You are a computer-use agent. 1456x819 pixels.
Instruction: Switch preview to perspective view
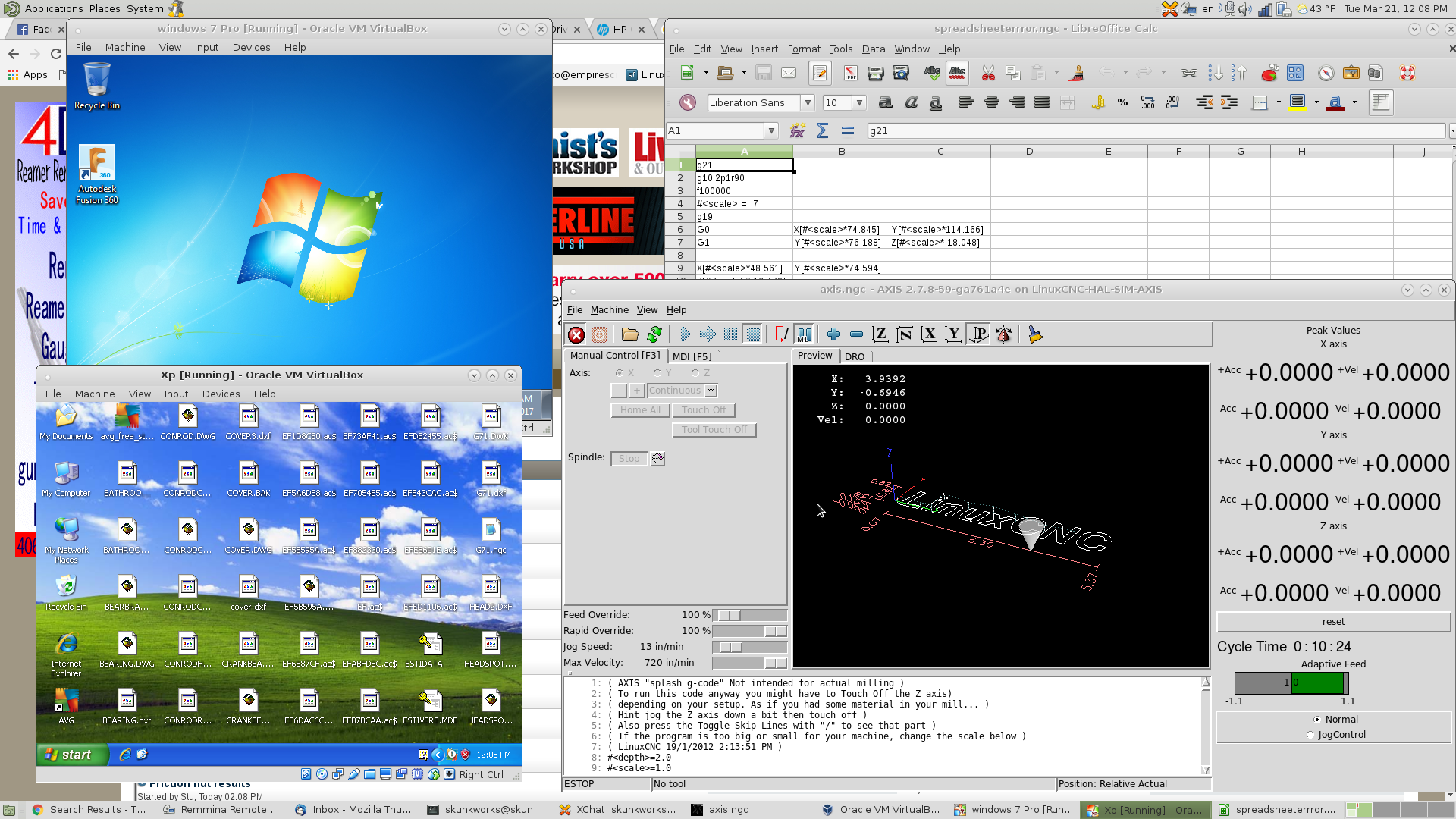coord(979,334)
